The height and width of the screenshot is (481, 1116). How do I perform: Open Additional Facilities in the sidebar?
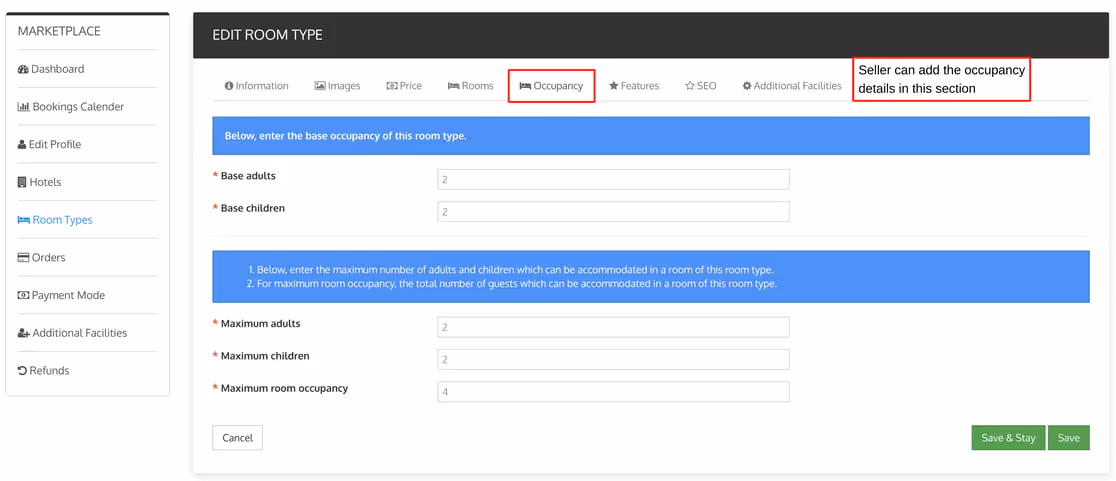(73, 334)
